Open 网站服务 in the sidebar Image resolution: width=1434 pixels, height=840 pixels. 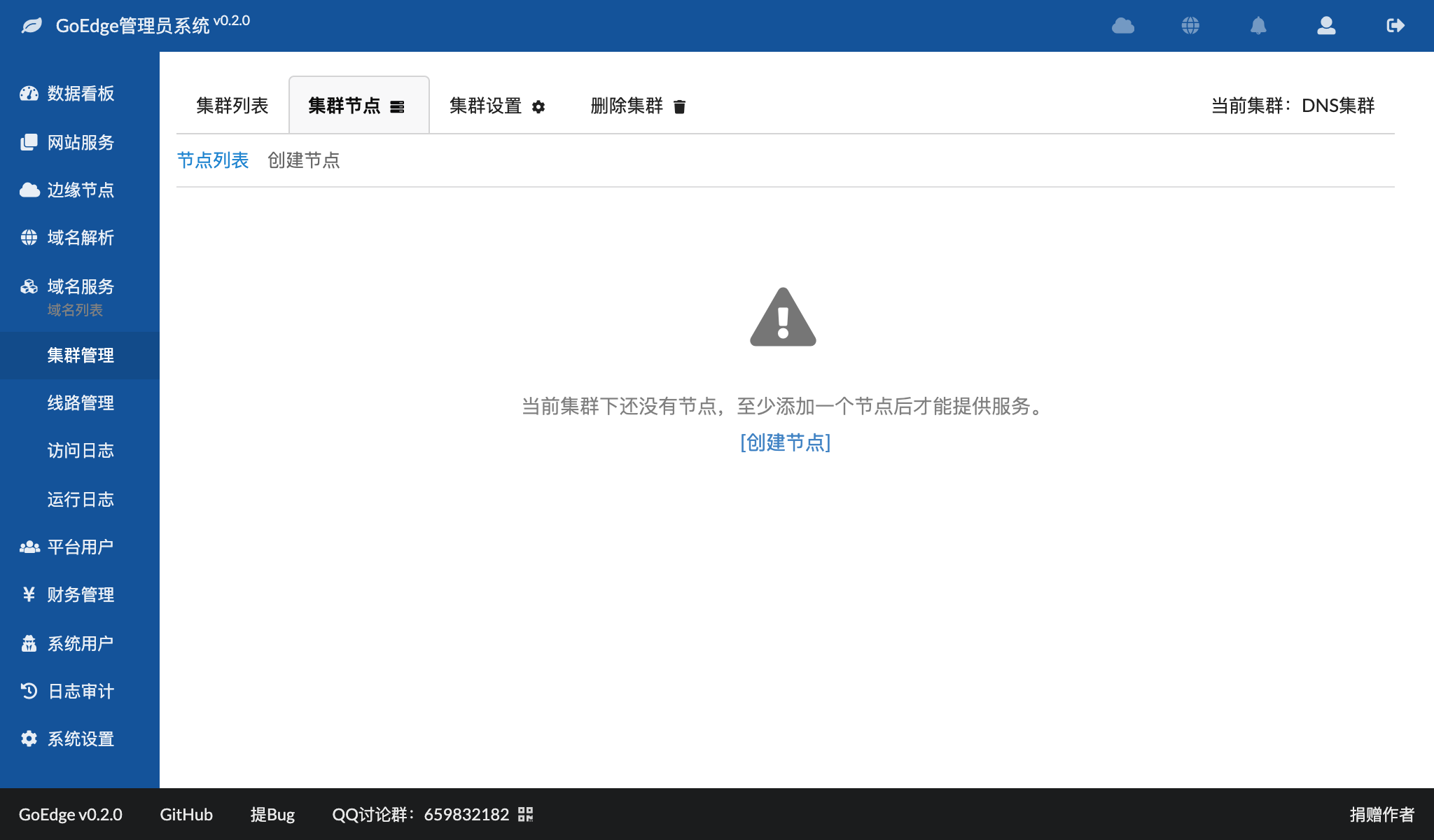80,142
